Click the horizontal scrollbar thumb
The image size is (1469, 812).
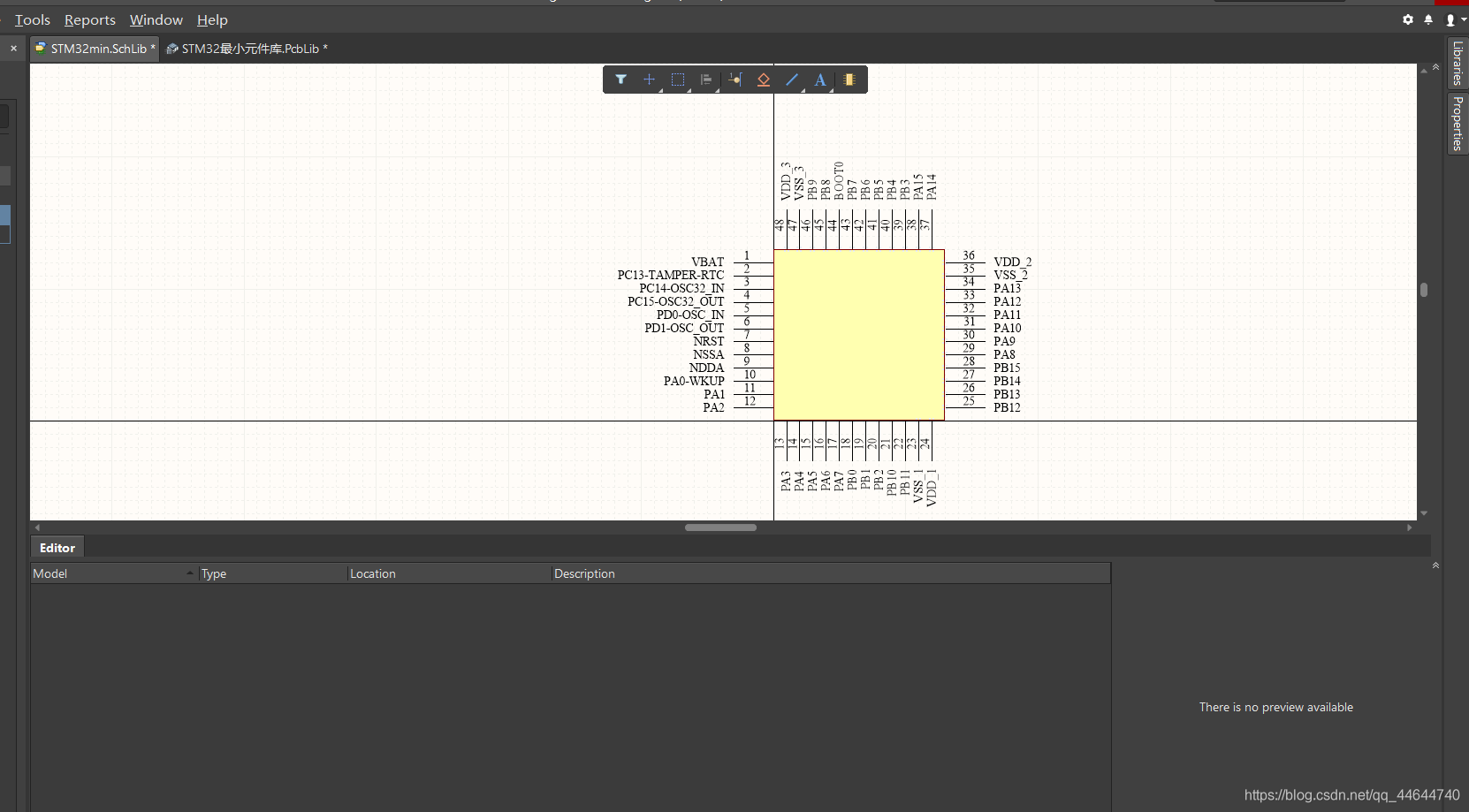pos(720,527)
